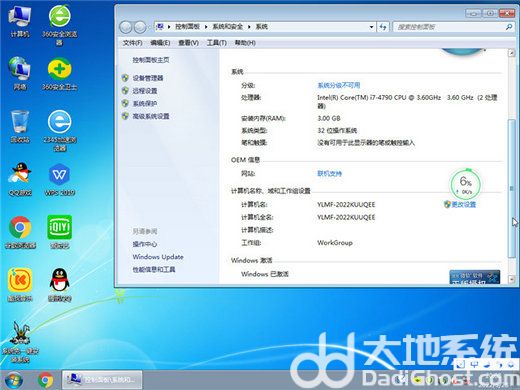Open the 工具(T) menu
Image resolution: width=520 pixels, height=390 pixels.
point(217,43)
